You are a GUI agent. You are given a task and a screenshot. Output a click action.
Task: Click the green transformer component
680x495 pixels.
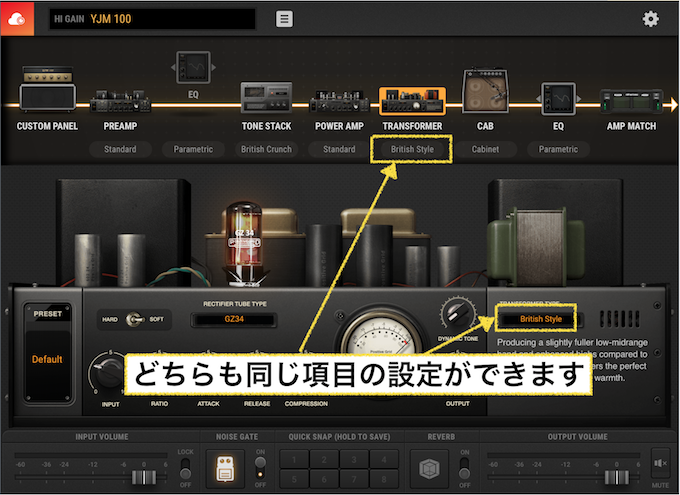pos(536,246)
